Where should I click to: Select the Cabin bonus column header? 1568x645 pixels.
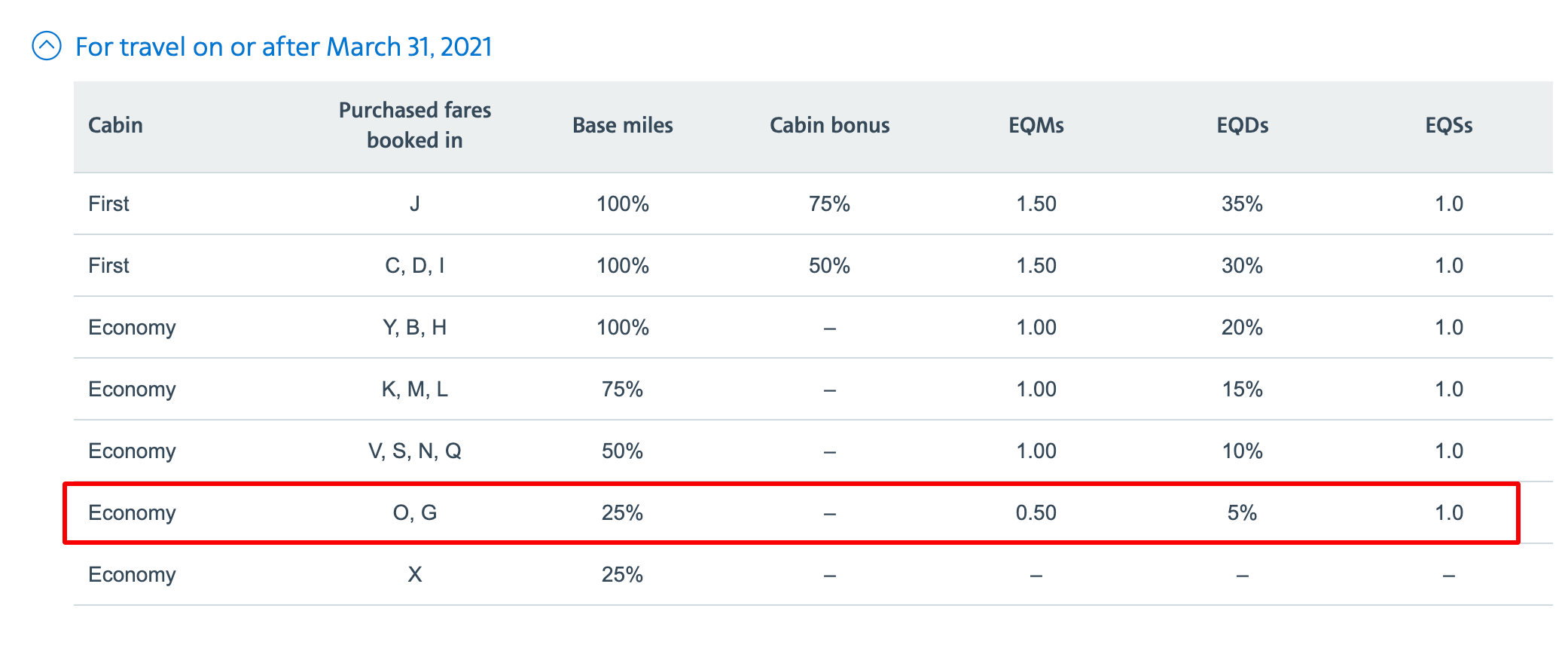coord(829,125)
